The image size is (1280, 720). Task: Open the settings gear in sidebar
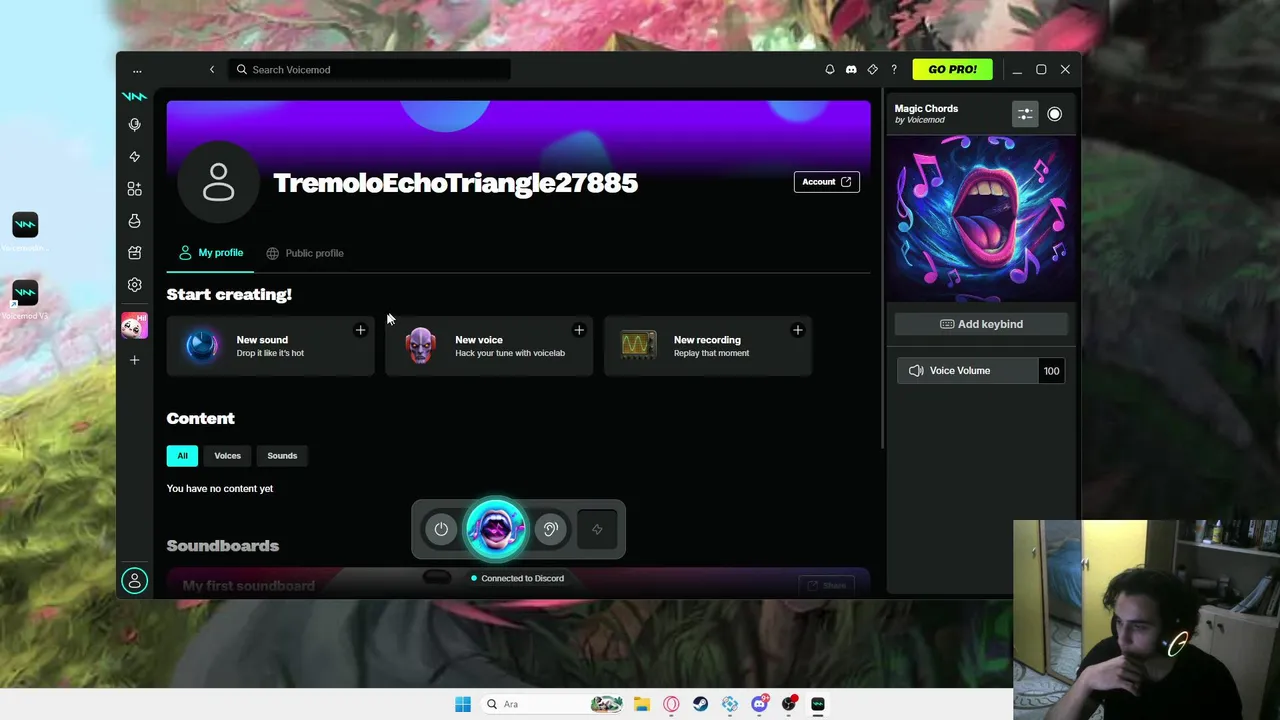coord(135,284)
